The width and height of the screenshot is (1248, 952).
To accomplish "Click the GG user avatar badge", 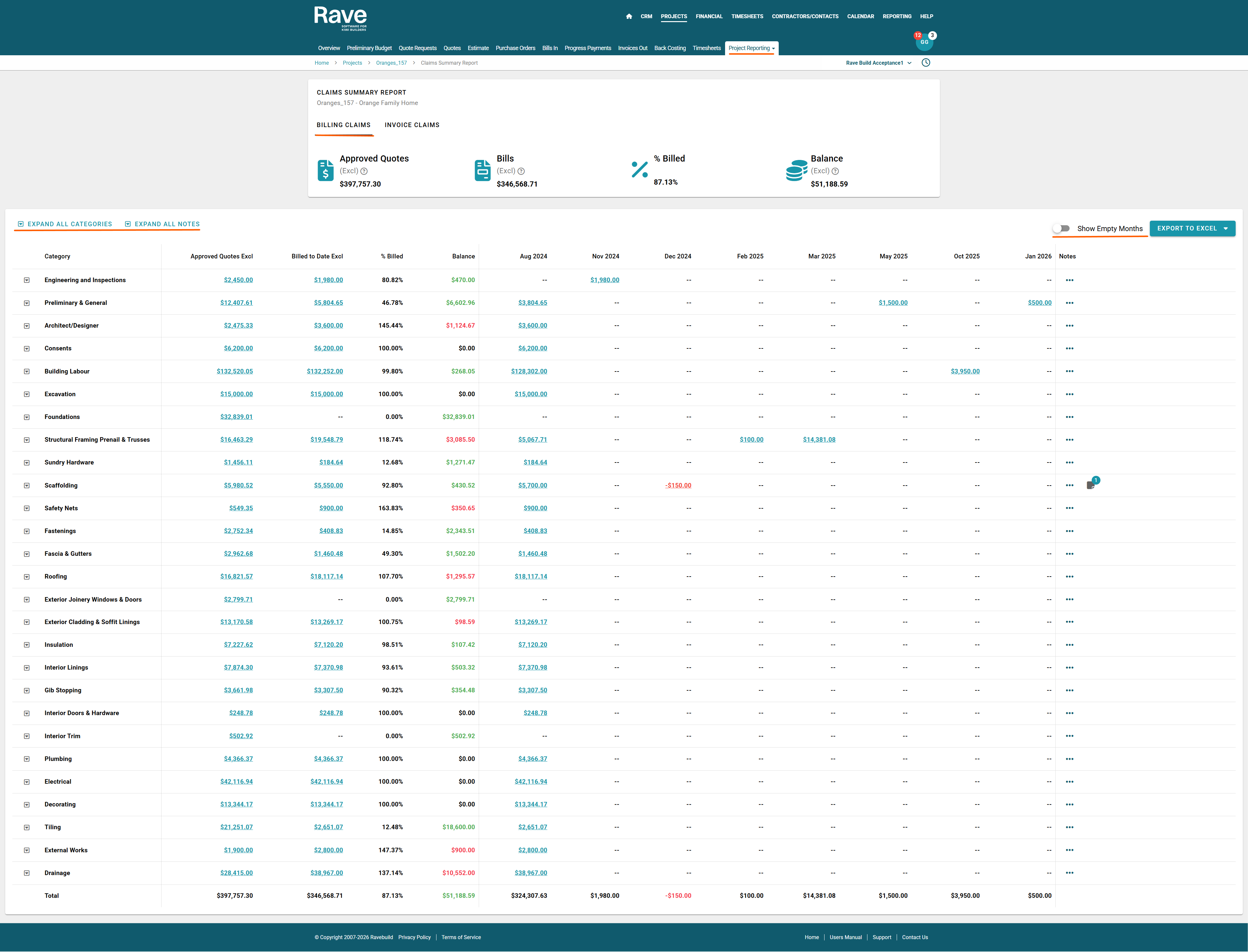I will click(x=924, y=42).
